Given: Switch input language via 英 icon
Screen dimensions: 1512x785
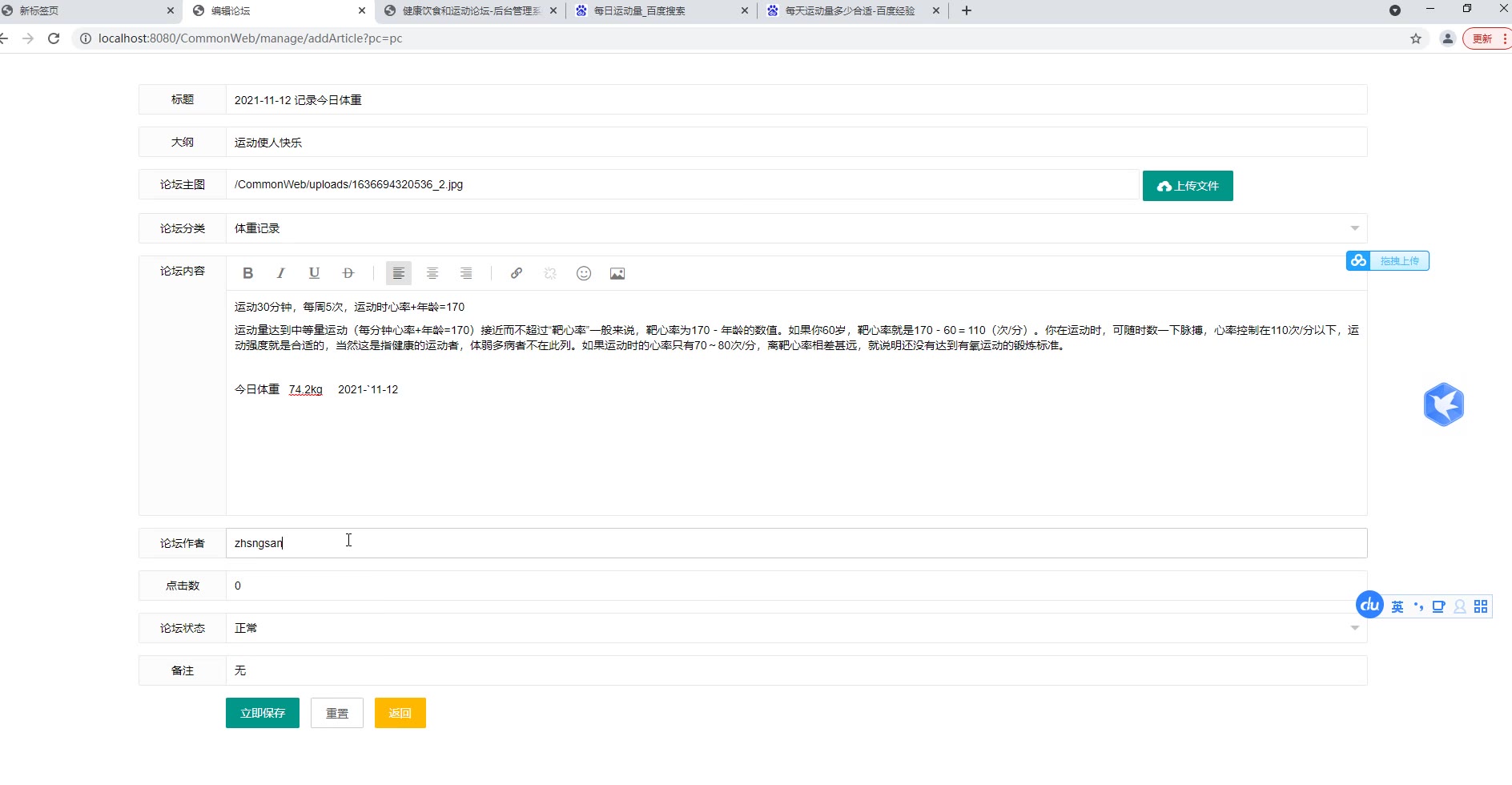Looking at the screenshot, I should pos(1397,607).
